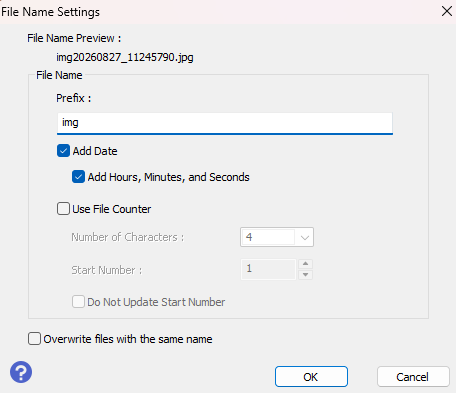The width and height of the screenshot is (456, 393).
Task: Click the File Name Preview label
Action: click(x=74, y=38)
